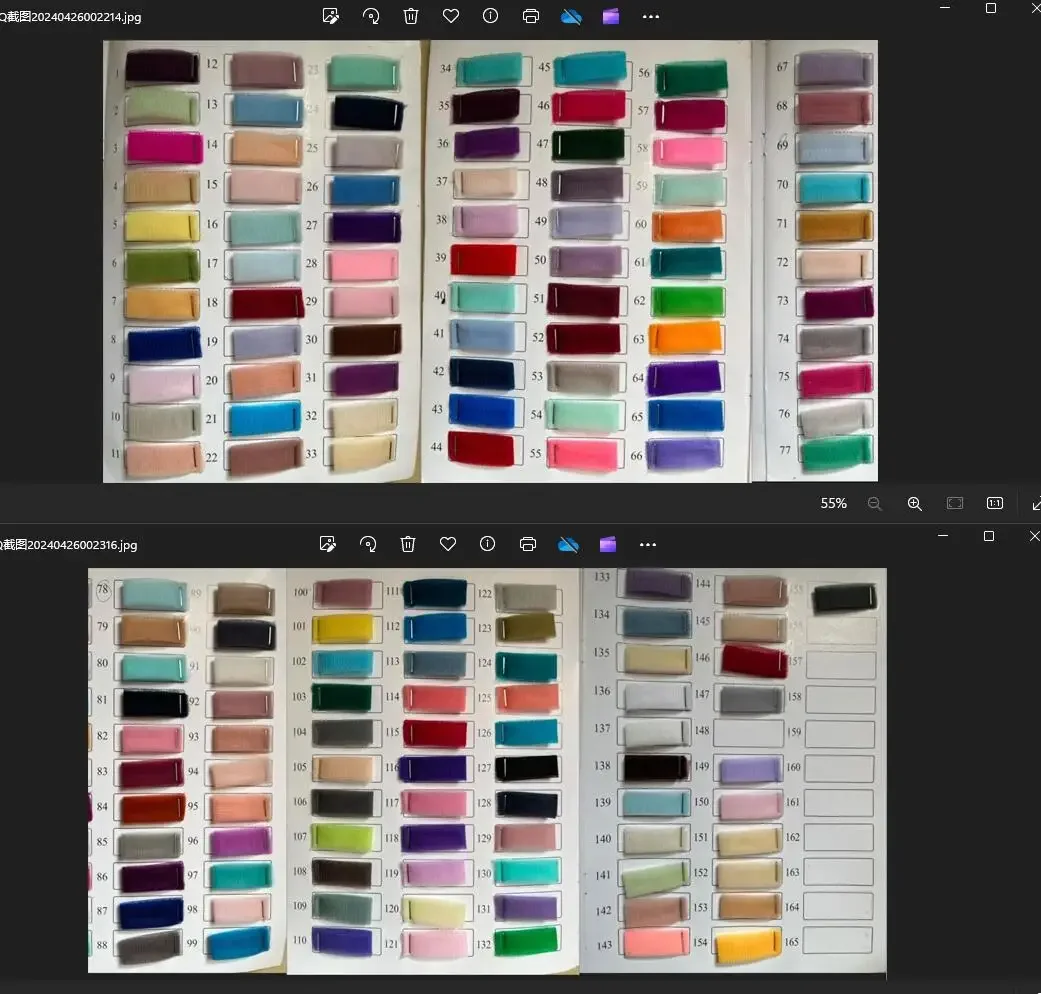The width and height of the screenshot is (1041, 994).
Task: Minimize the top Photos window
Action: coord(945,8)
